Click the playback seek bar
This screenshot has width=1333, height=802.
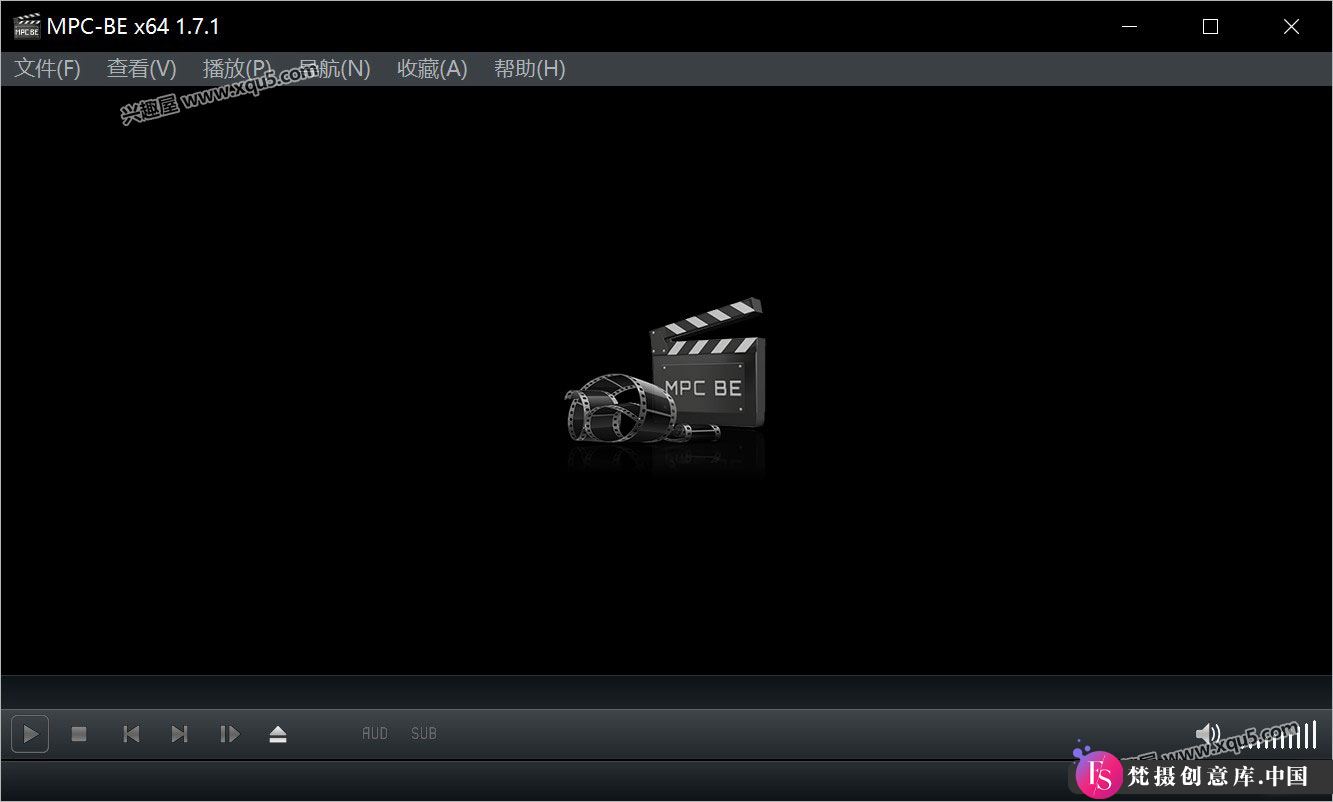(666, 692)
